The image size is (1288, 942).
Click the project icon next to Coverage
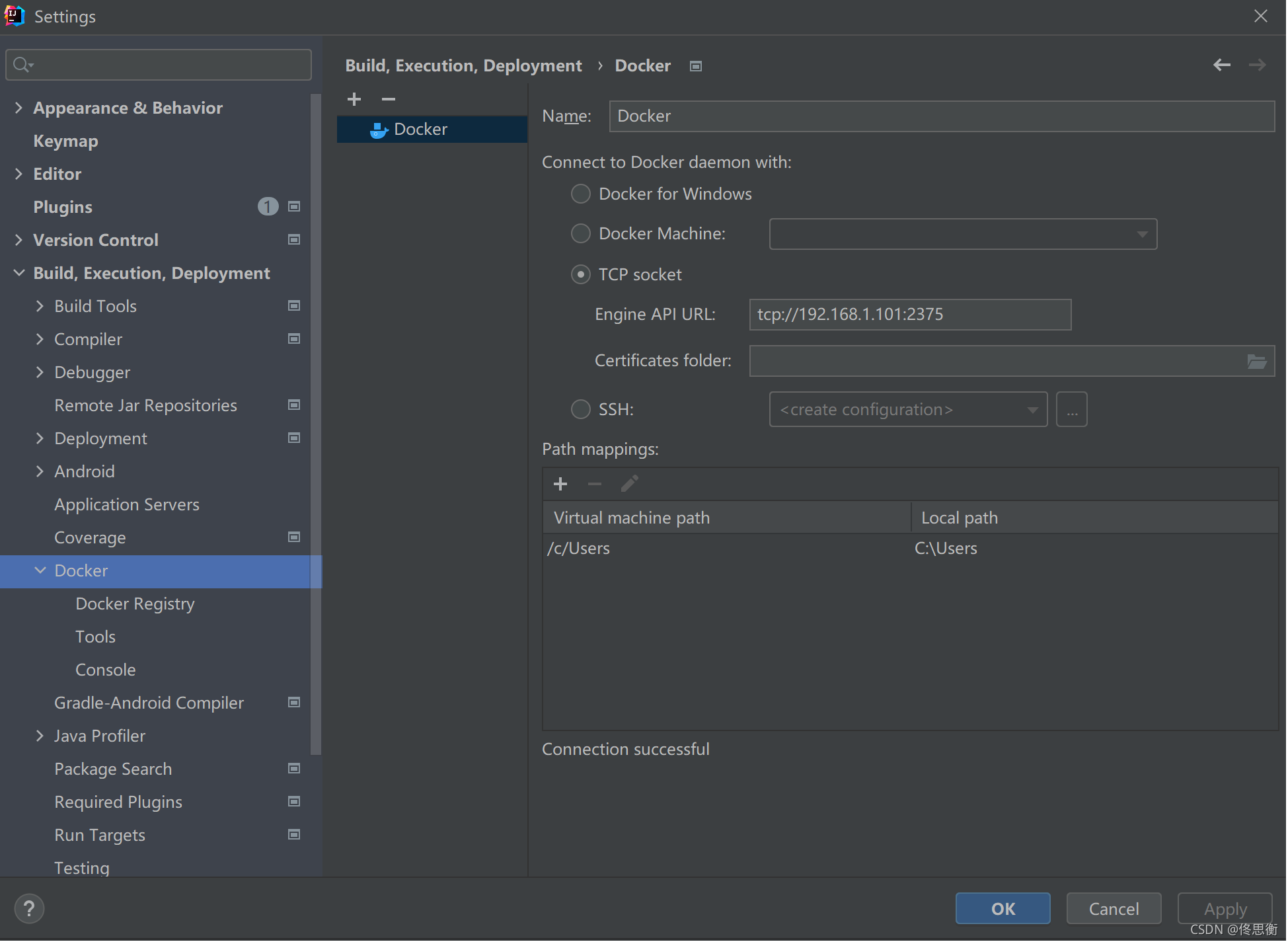294,537
